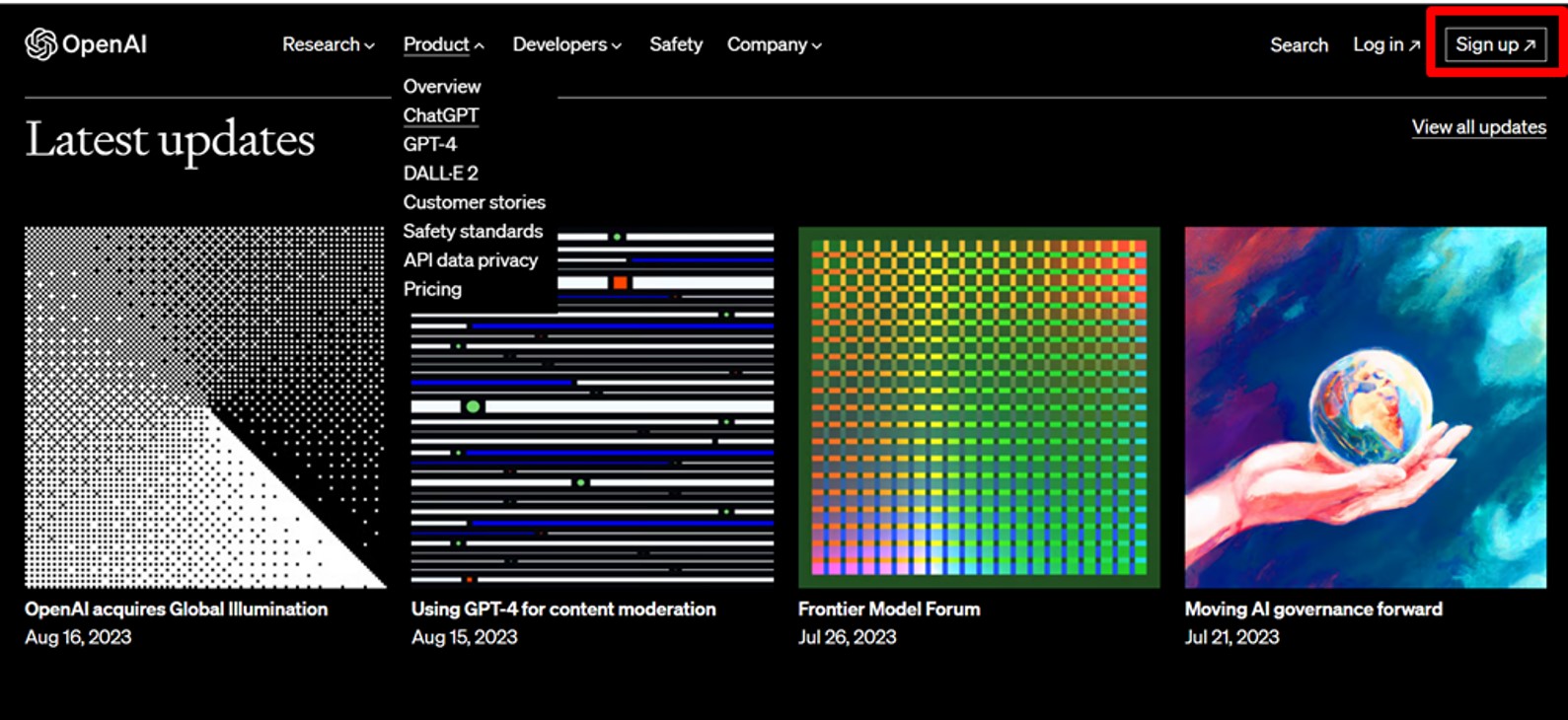Open DALL·E 2 from Product menu
The width and height of the screenshot is (1568, 720).
point(440,174)
